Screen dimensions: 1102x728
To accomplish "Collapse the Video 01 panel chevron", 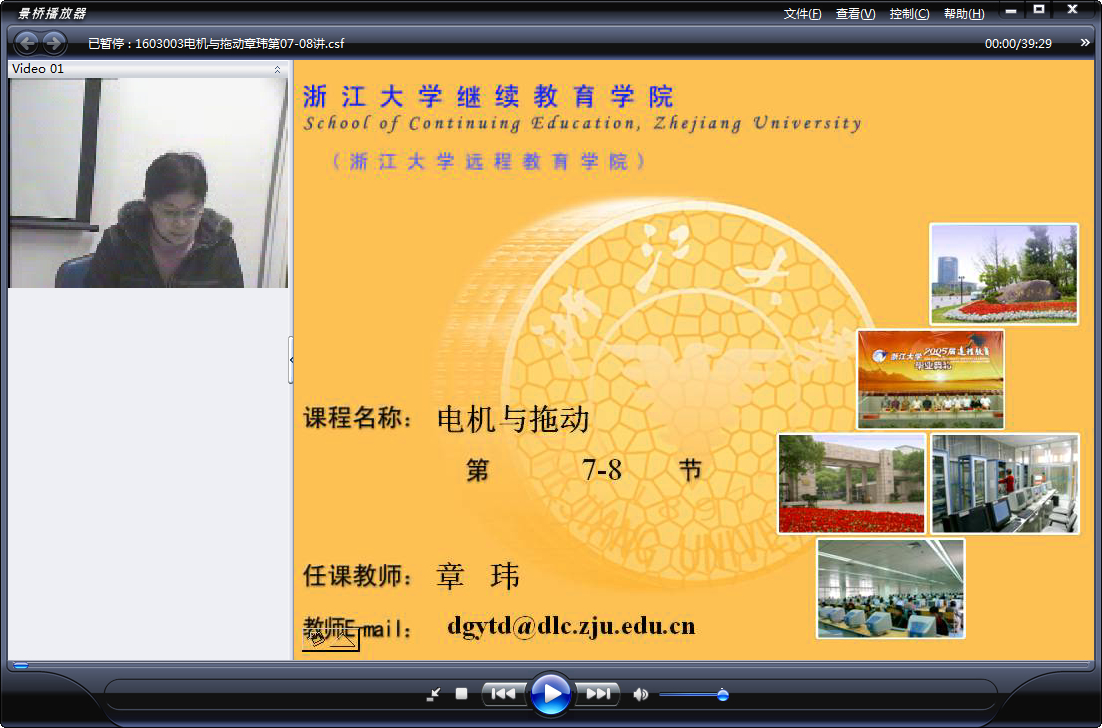I will 277,69.
